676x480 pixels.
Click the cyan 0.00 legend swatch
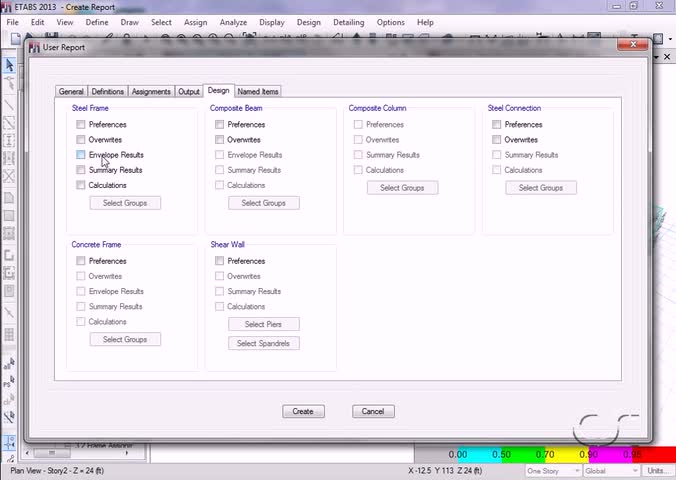tap(479, 455)
